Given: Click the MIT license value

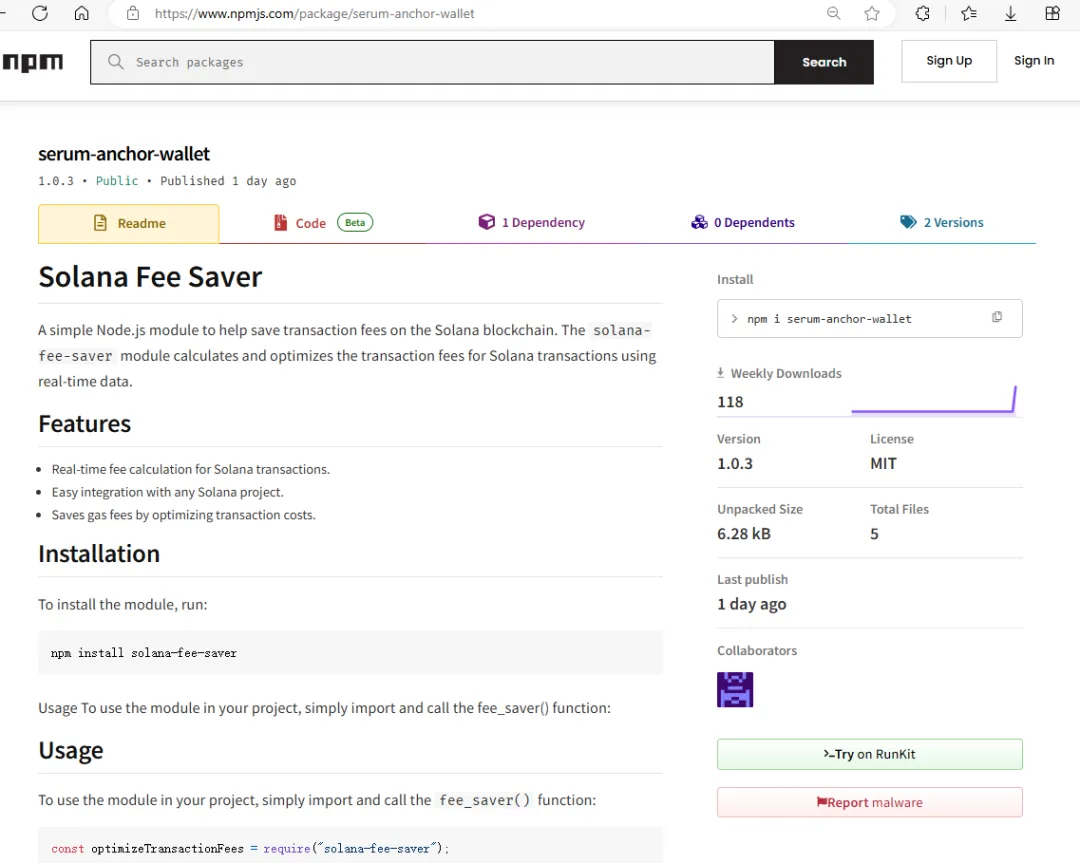Looking at the screenshot, I should 883,464.
